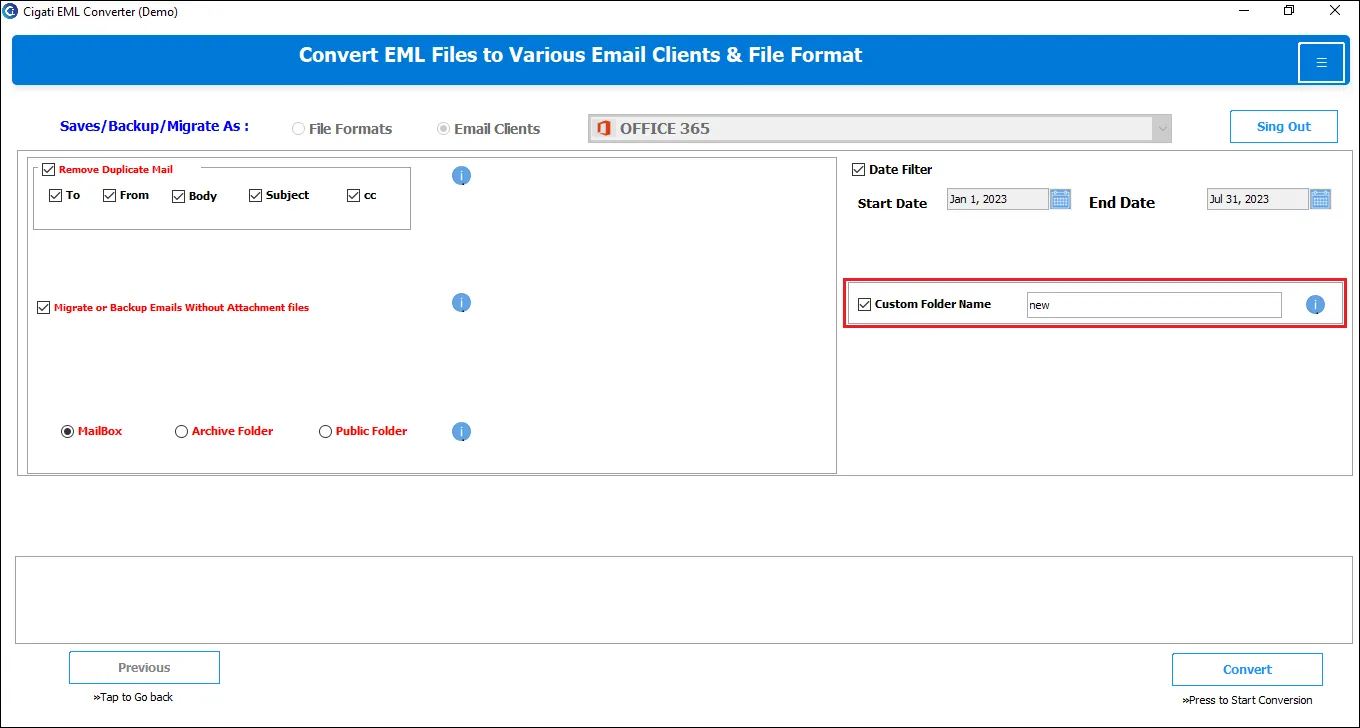Click the Press to Start Conversion hint

[1247, 700]
